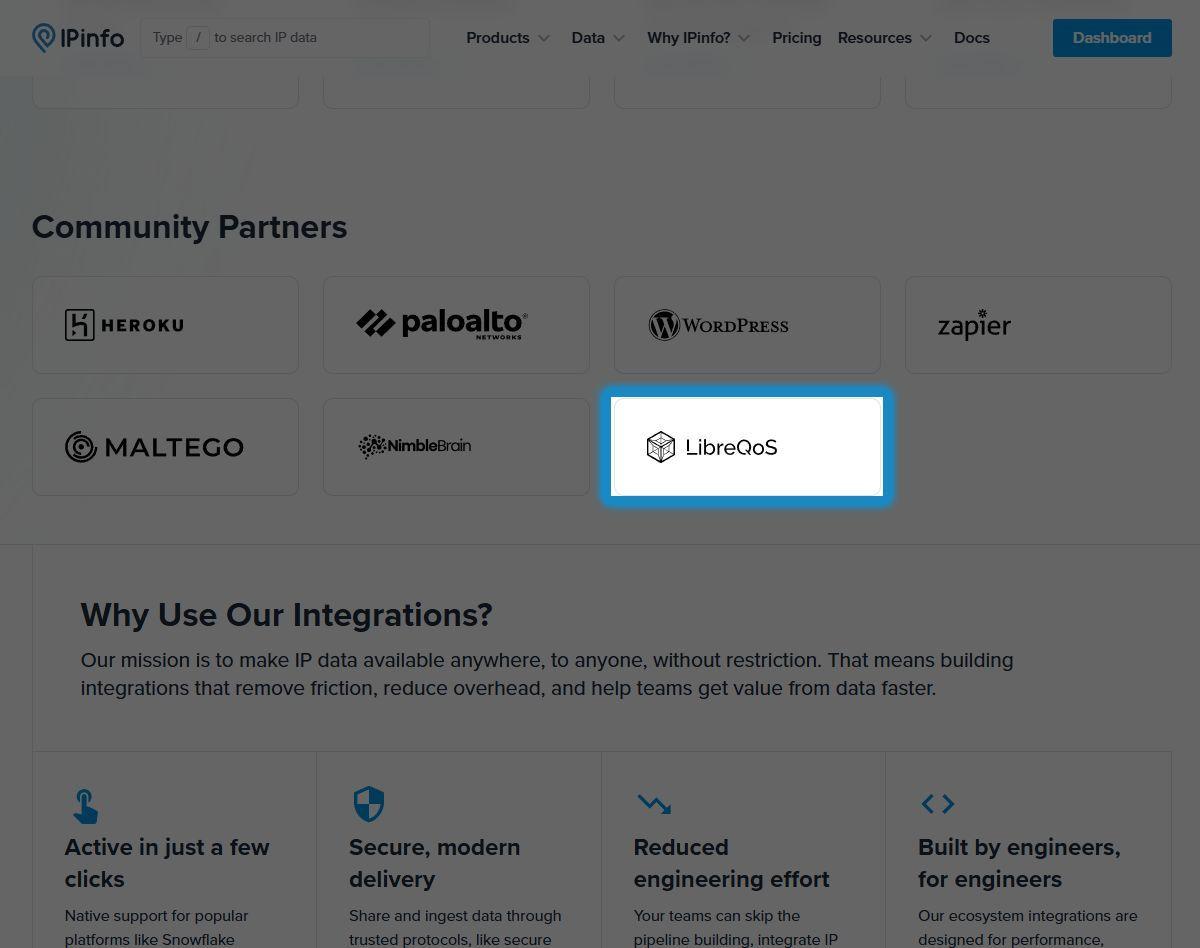The image size is (1200, 948).
Task: Open the Why IPinfo? dropdown
Action: point(698,38)
